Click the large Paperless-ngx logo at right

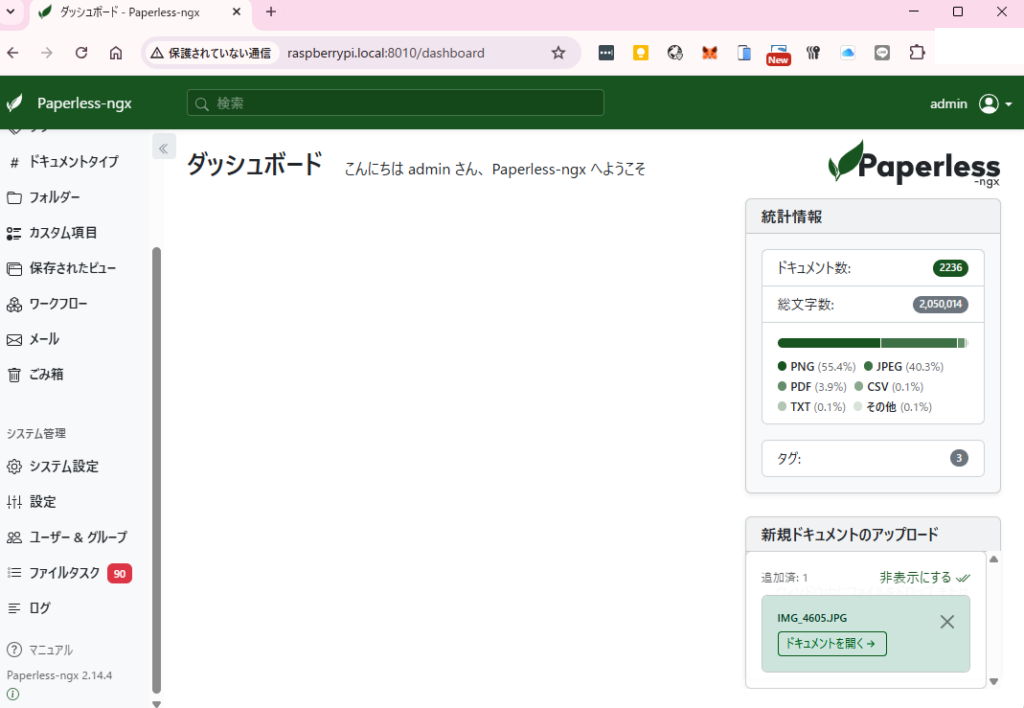(x=914, y=163)
